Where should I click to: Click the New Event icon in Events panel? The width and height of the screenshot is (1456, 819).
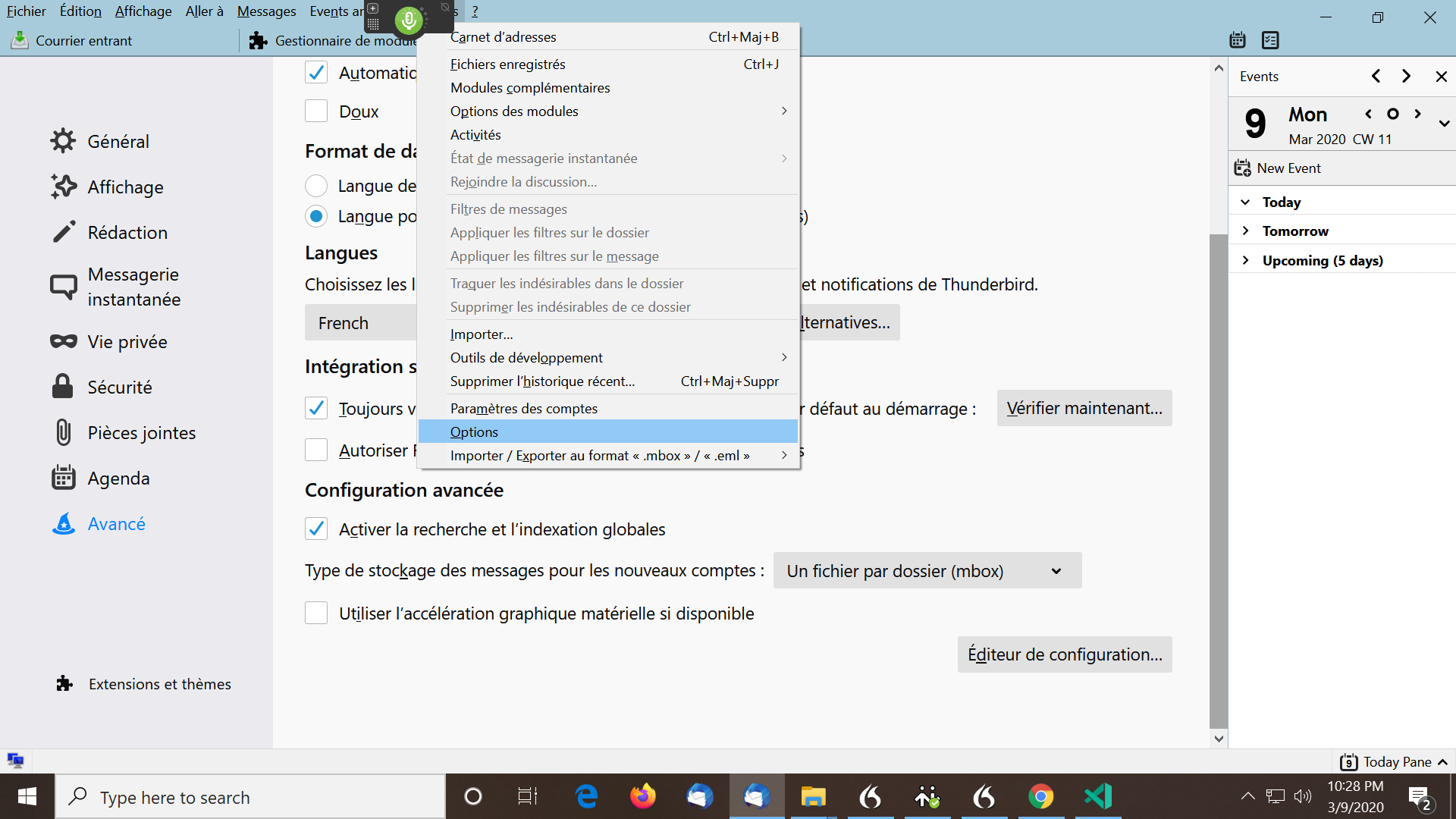[1242, 168]
